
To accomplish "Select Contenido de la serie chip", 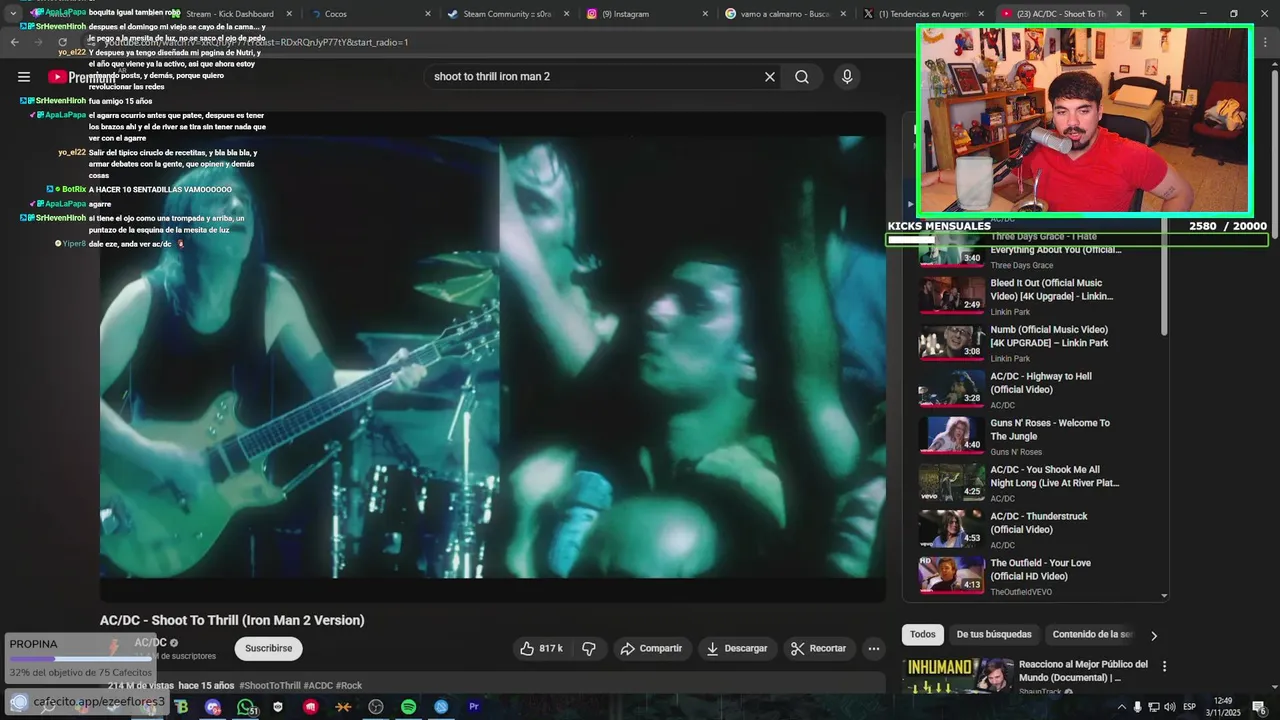I will pos(1092,635).
